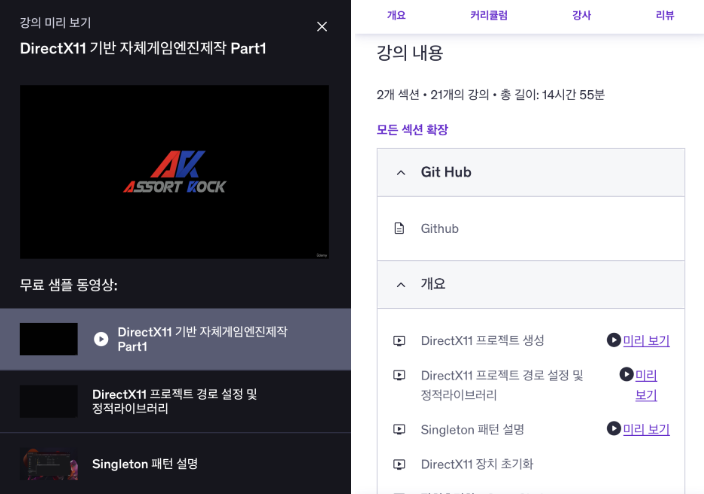Image resolution: width=704 pixels, height=494 pixels.
Task: Click the 무료 샘플 동영상 label
Action: click(69, 285)
